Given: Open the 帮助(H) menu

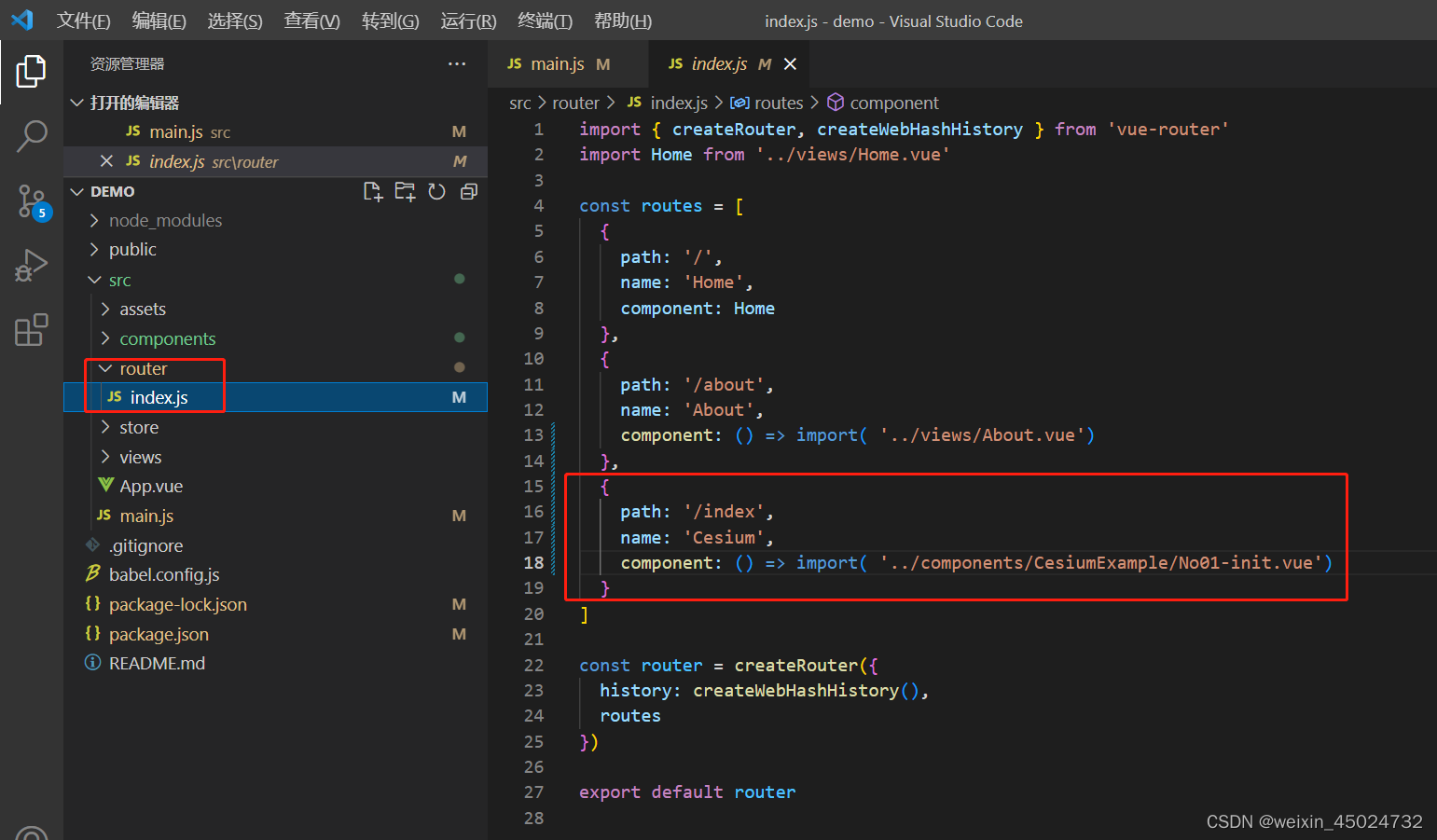Looking at the screenshot, I should (x=623, y=21).
